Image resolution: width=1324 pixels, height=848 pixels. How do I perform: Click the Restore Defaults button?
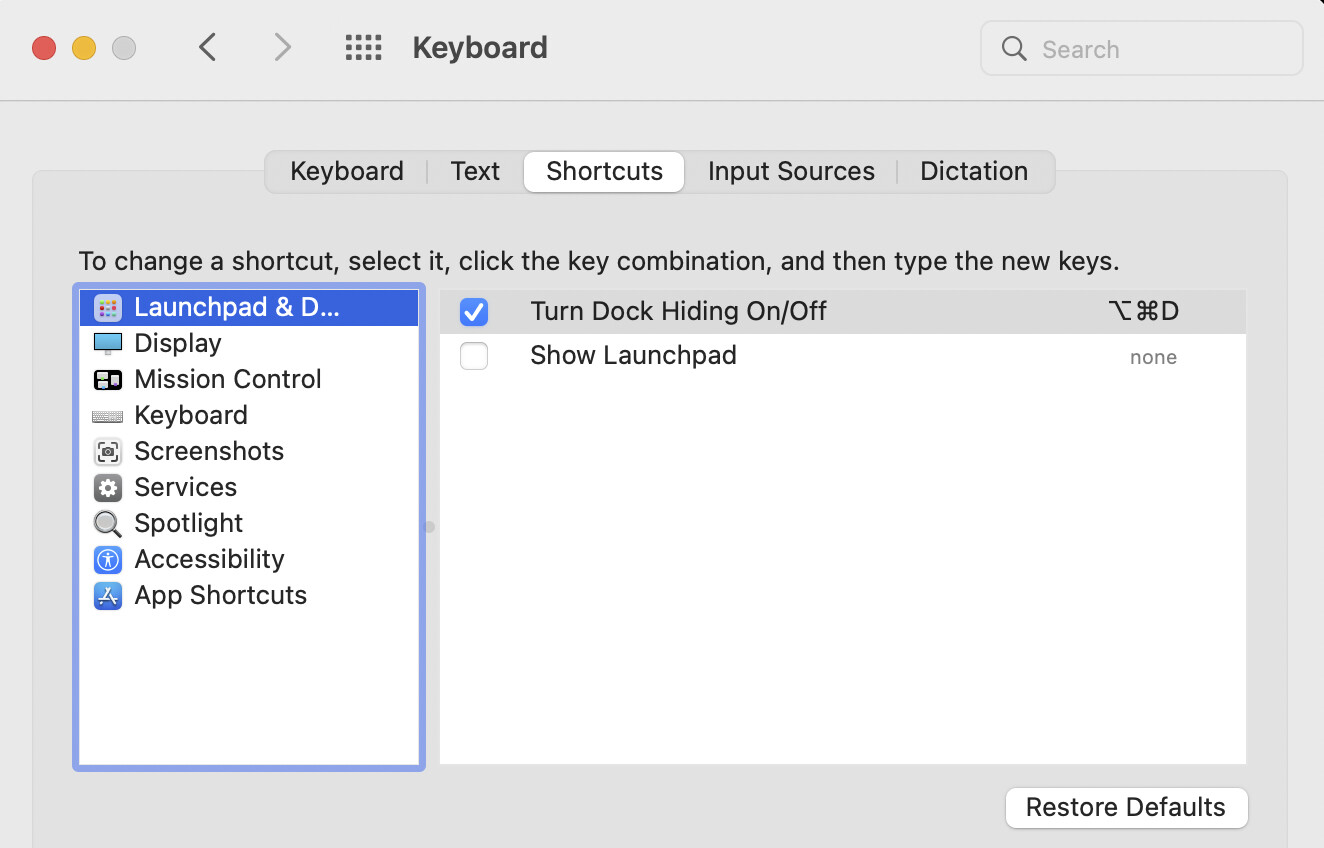pos(1126,808)
